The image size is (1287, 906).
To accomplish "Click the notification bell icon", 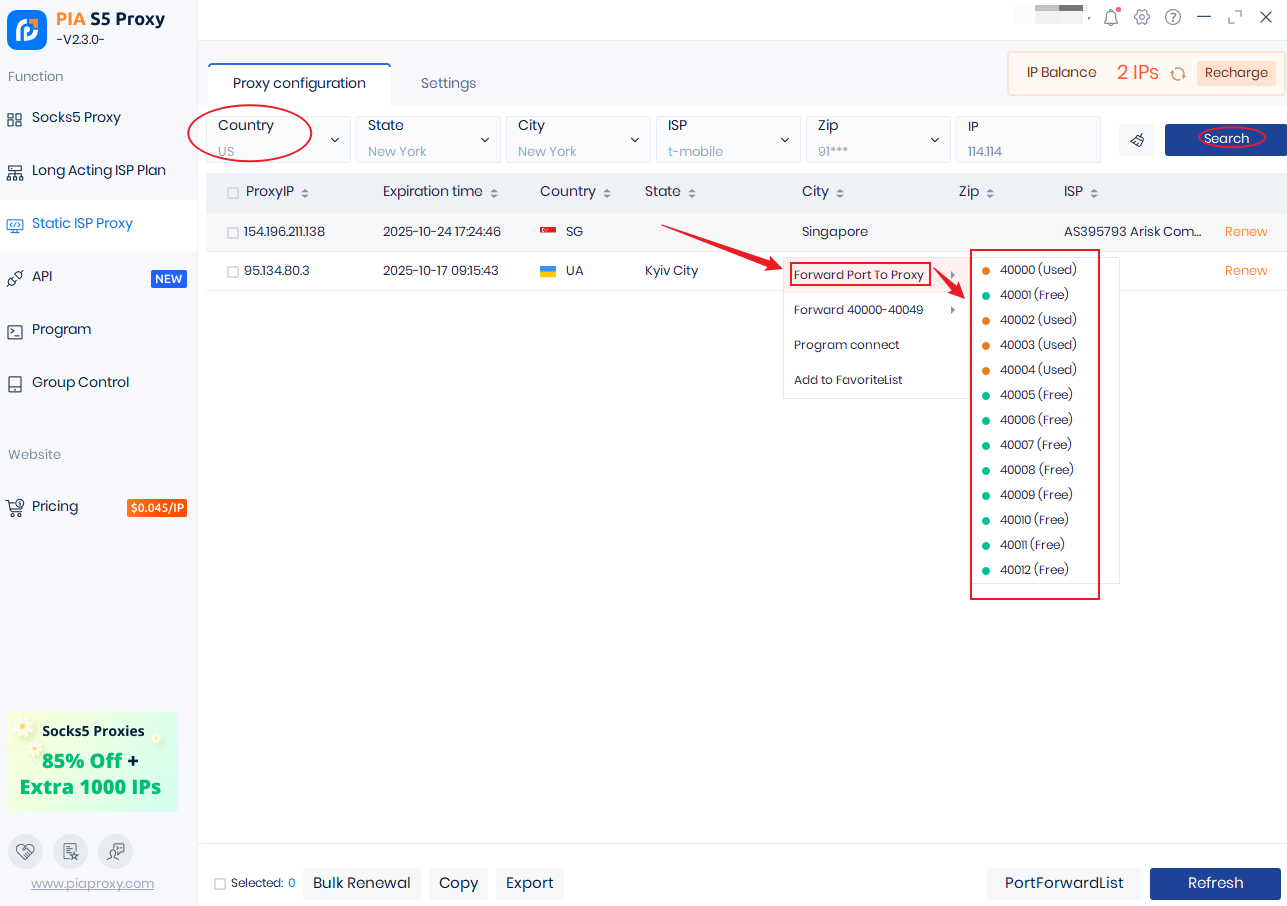I will (x=1111, y=17).
